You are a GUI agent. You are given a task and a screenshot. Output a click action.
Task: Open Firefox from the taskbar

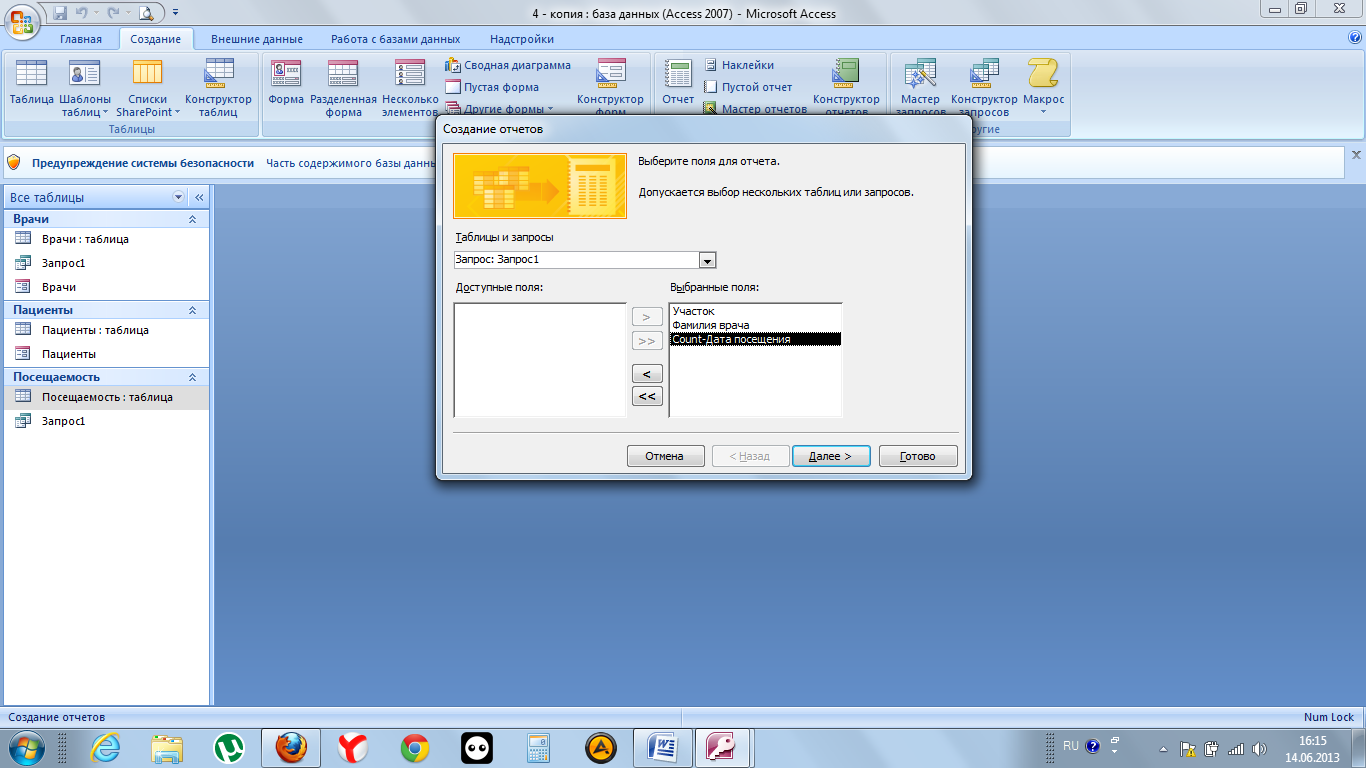click(x=291, y=747)
